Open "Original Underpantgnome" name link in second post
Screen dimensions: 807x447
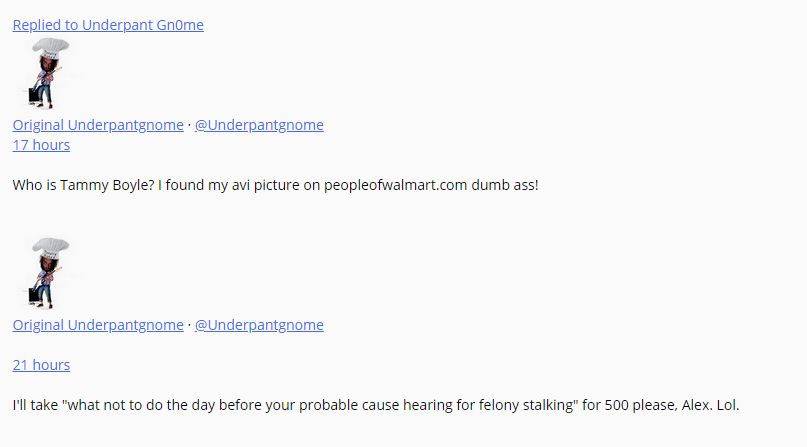tap(98, 325)
